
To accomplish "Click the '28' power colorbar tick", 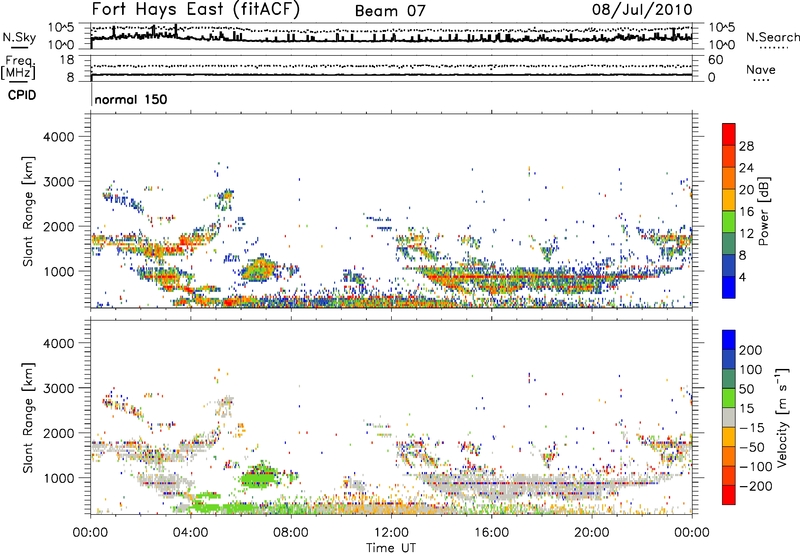I will [x=746, y=146].
